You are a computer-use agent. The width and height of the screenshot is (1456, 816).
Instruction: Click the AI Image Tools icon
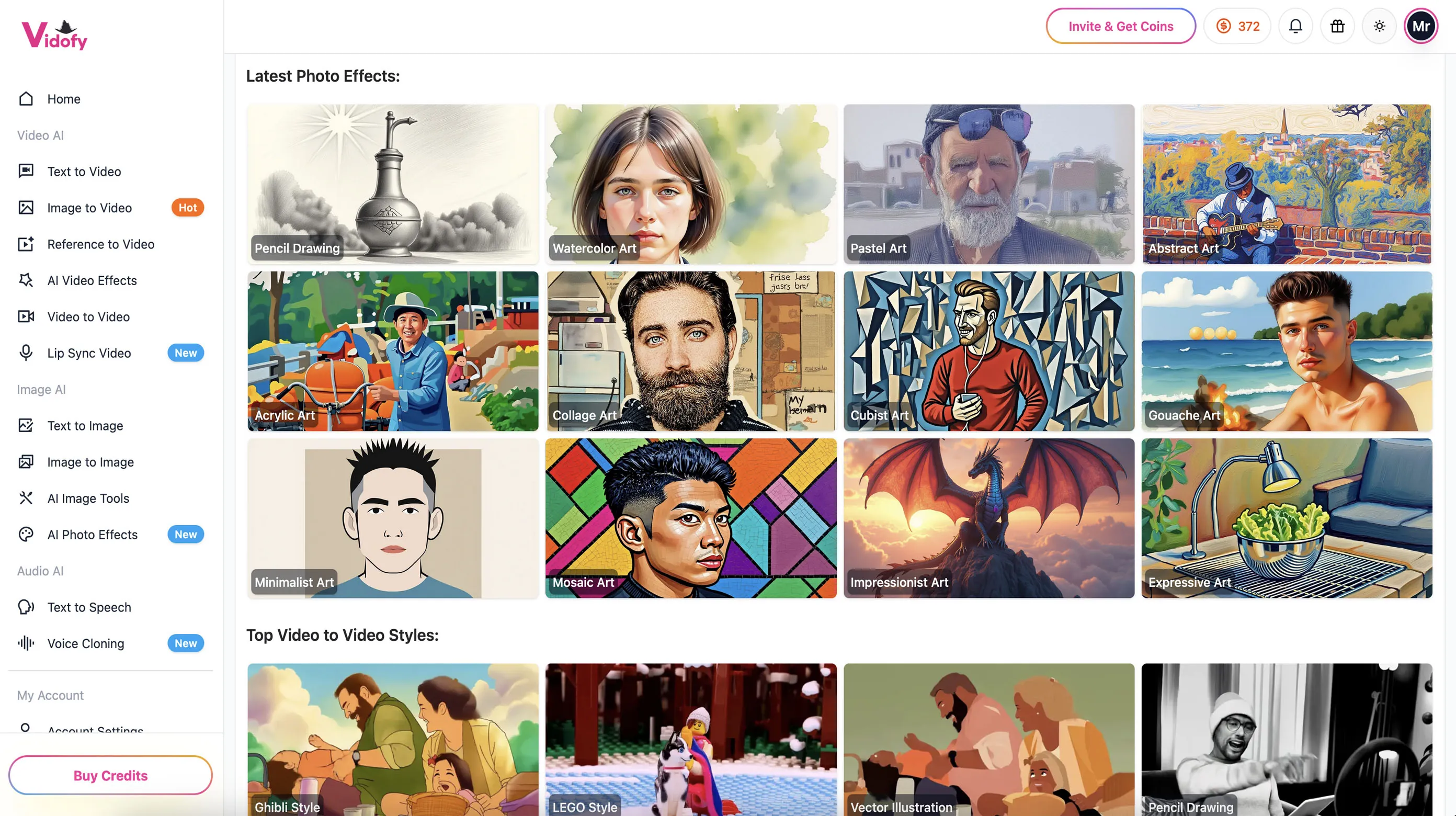pos(26,498)
